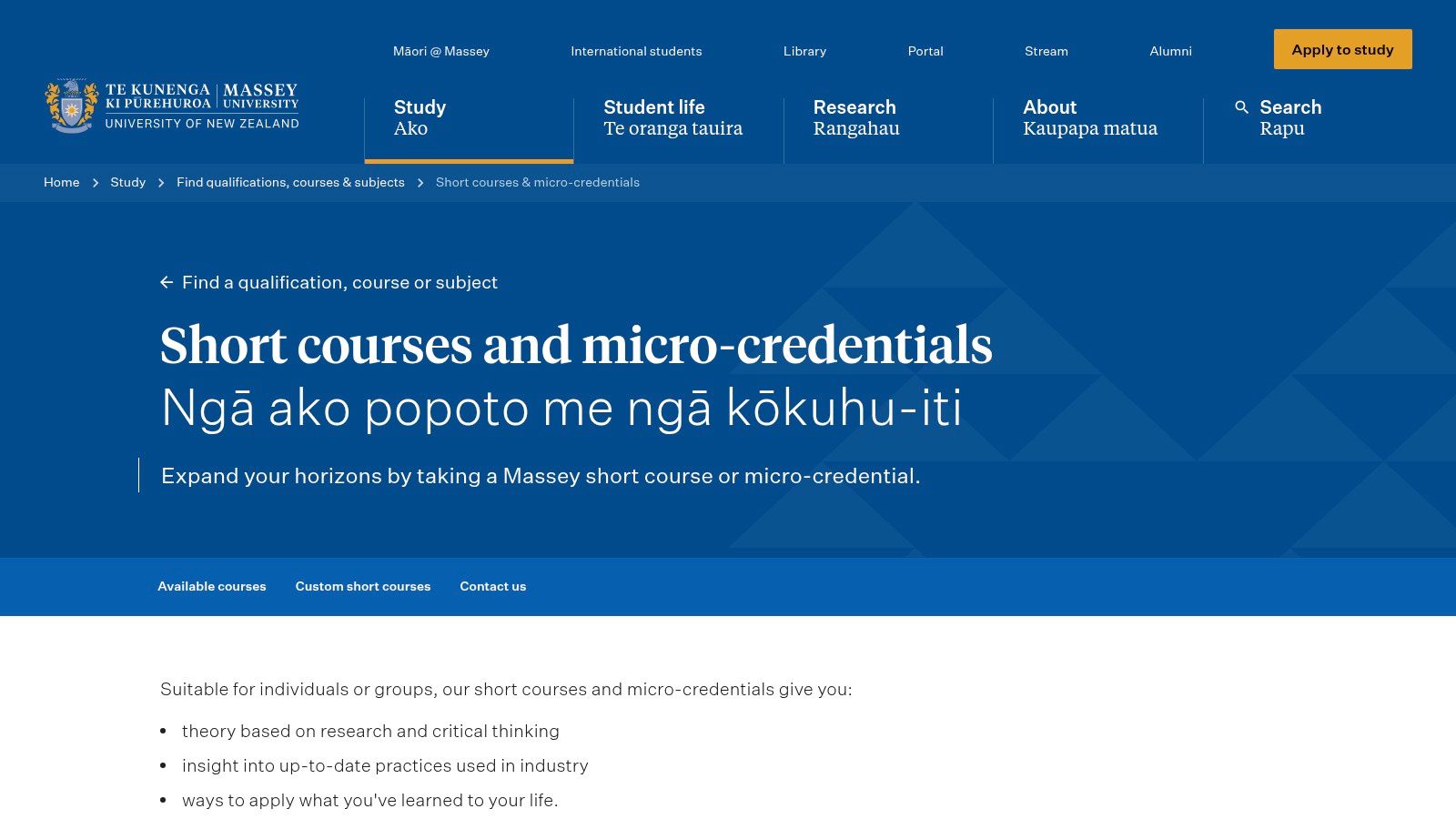Viewport: 1456px width, 819px height.
Task: Open Find qualifications, courses & subjects breadcrumb
Action: pyautogui.click(x=290, y=183)
